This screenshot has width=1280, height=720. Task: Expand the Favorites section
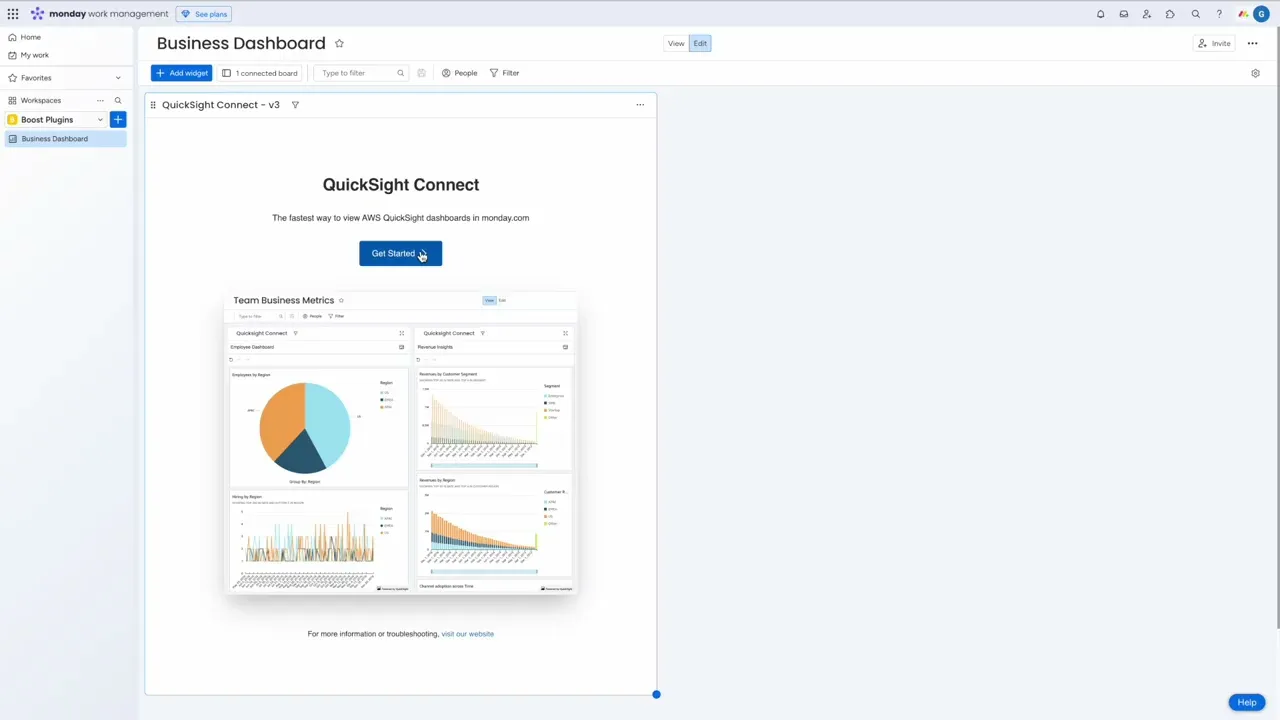tap(118, 78)
